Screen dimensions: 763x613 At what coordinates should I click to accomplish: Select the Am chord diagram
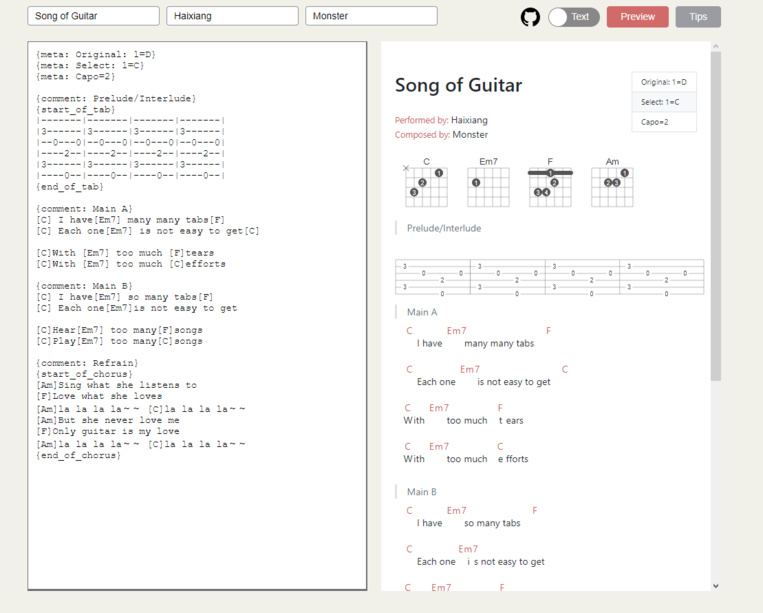(612, 185)
